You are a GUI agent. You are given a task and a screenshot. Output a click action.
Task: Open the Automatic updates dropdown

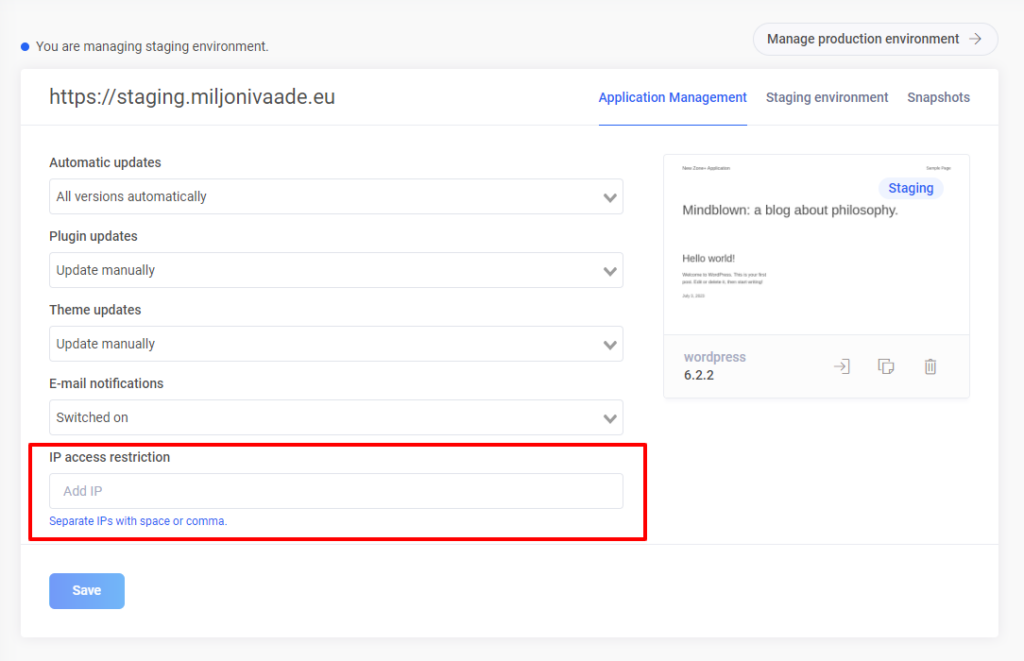point(335,197)
